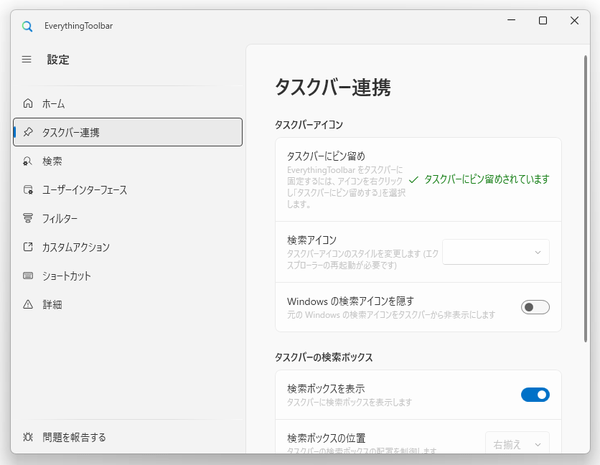Click the EverythingToolbar magnifier app icon
The width and height of the screenshot is (600, 465).
click(27, 26)
